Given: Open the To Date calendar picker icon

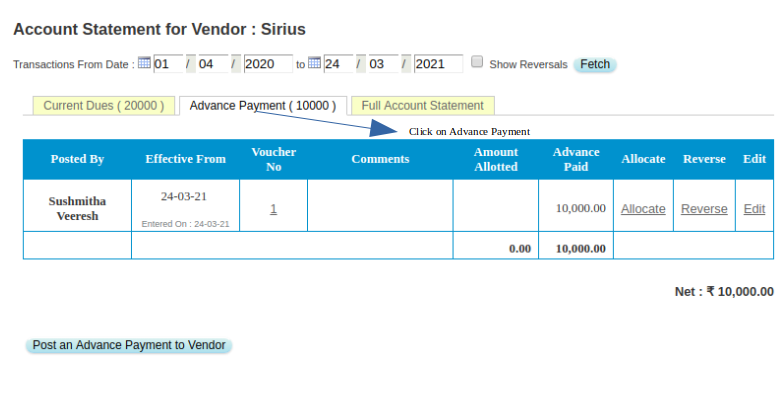Looking at the screenshot, I should point(314,63).
